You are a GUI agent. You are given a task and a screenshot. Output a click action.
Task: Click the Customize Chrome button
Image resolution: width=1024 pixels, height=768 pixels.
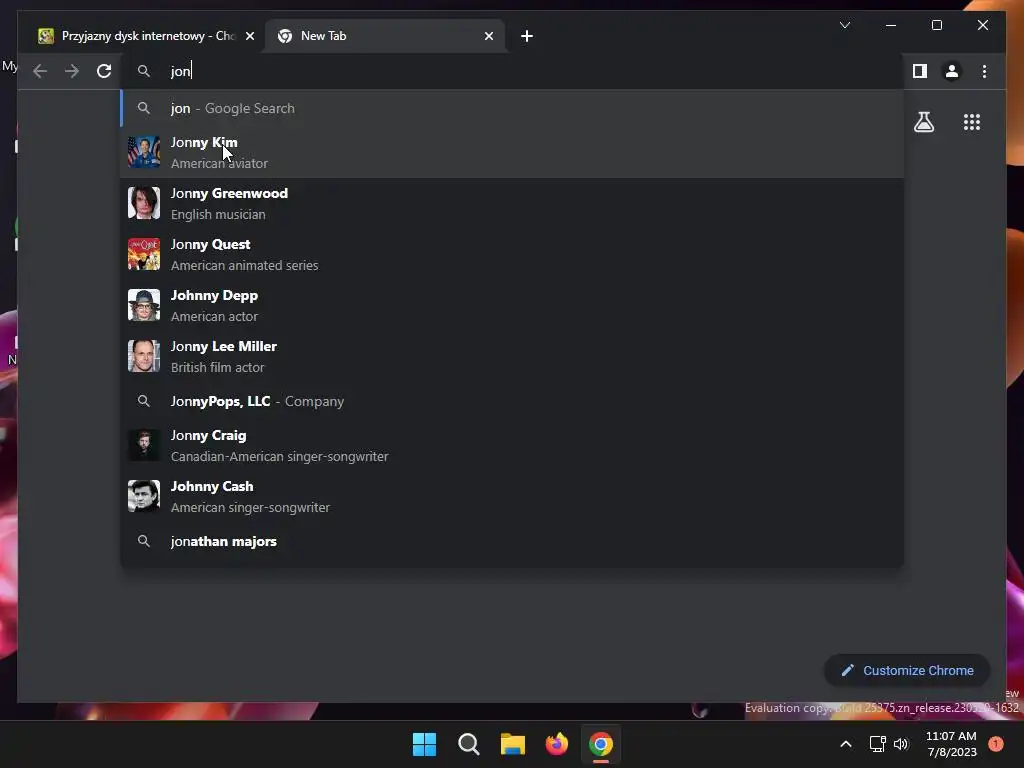tap(907, 670)
